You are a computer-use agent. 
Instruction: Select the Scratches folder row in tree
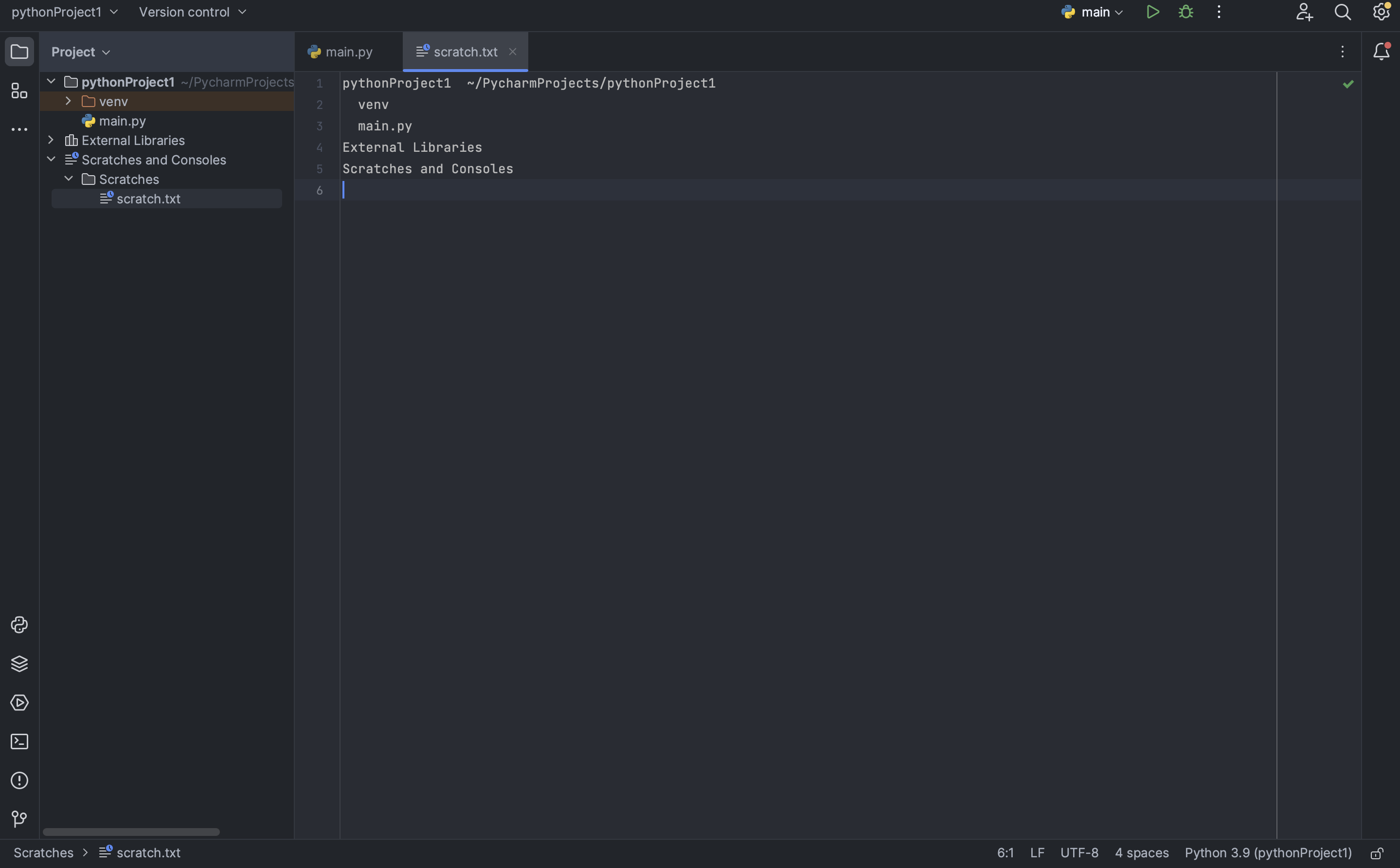coord(167,179)
